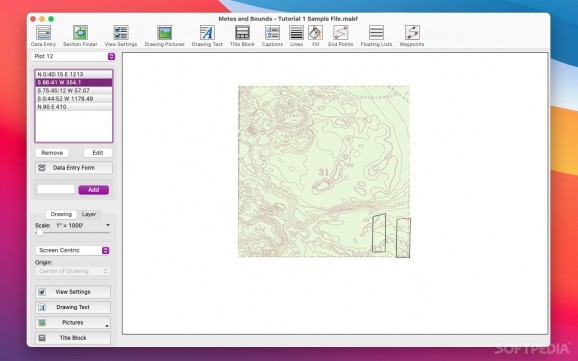Select call S 86:41 W 354.1
The image size is (578, 361).
click(x=74, y=82)
